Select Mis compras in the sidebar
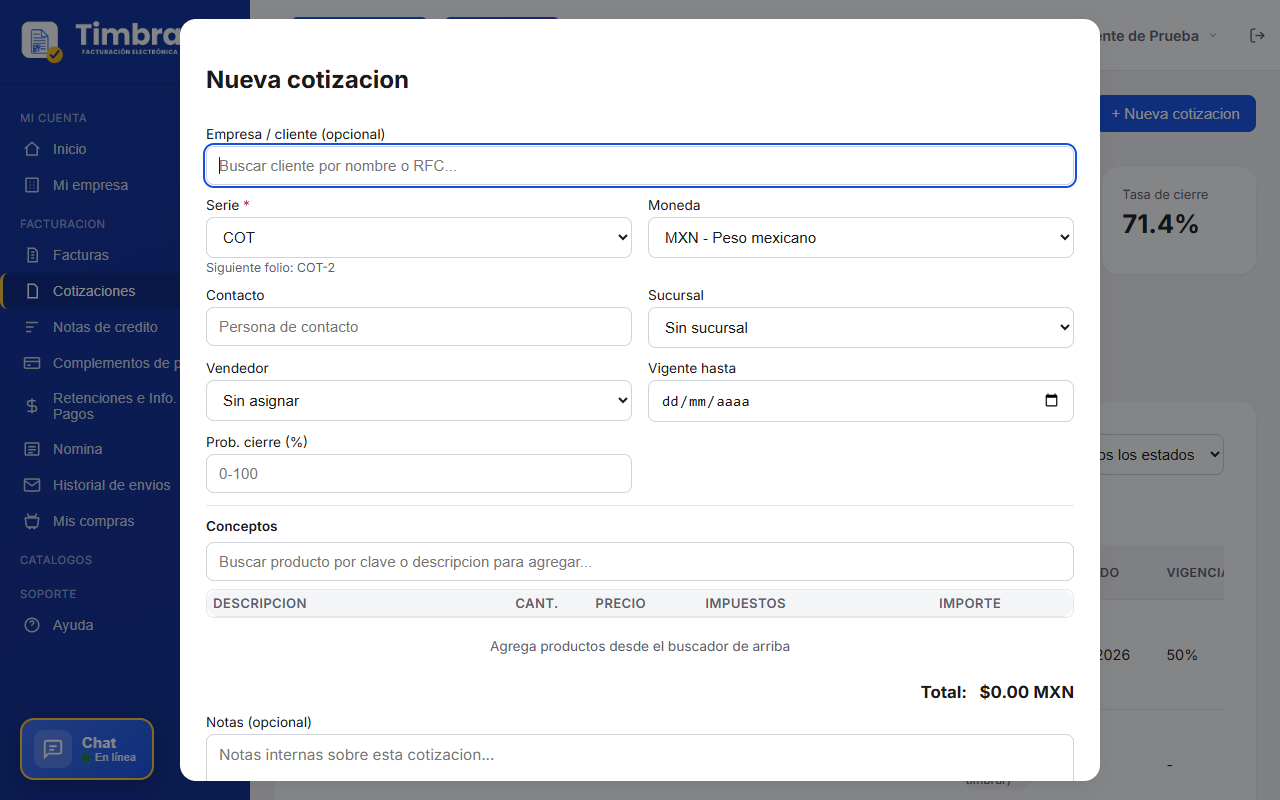This screenshot has width=1280, height=800. [93, 521]
